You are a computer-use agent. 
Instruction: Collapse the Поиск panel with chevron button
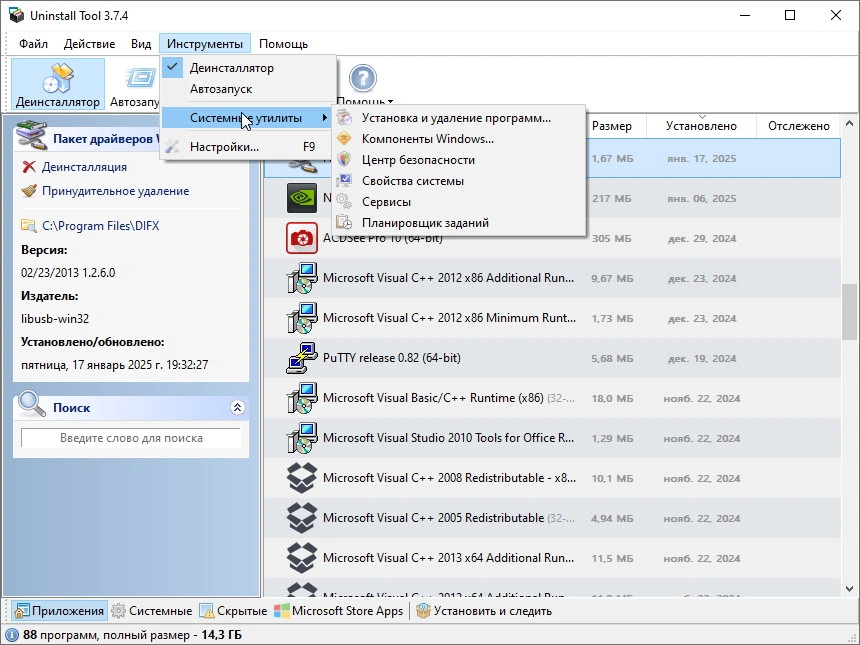point(237,407)
